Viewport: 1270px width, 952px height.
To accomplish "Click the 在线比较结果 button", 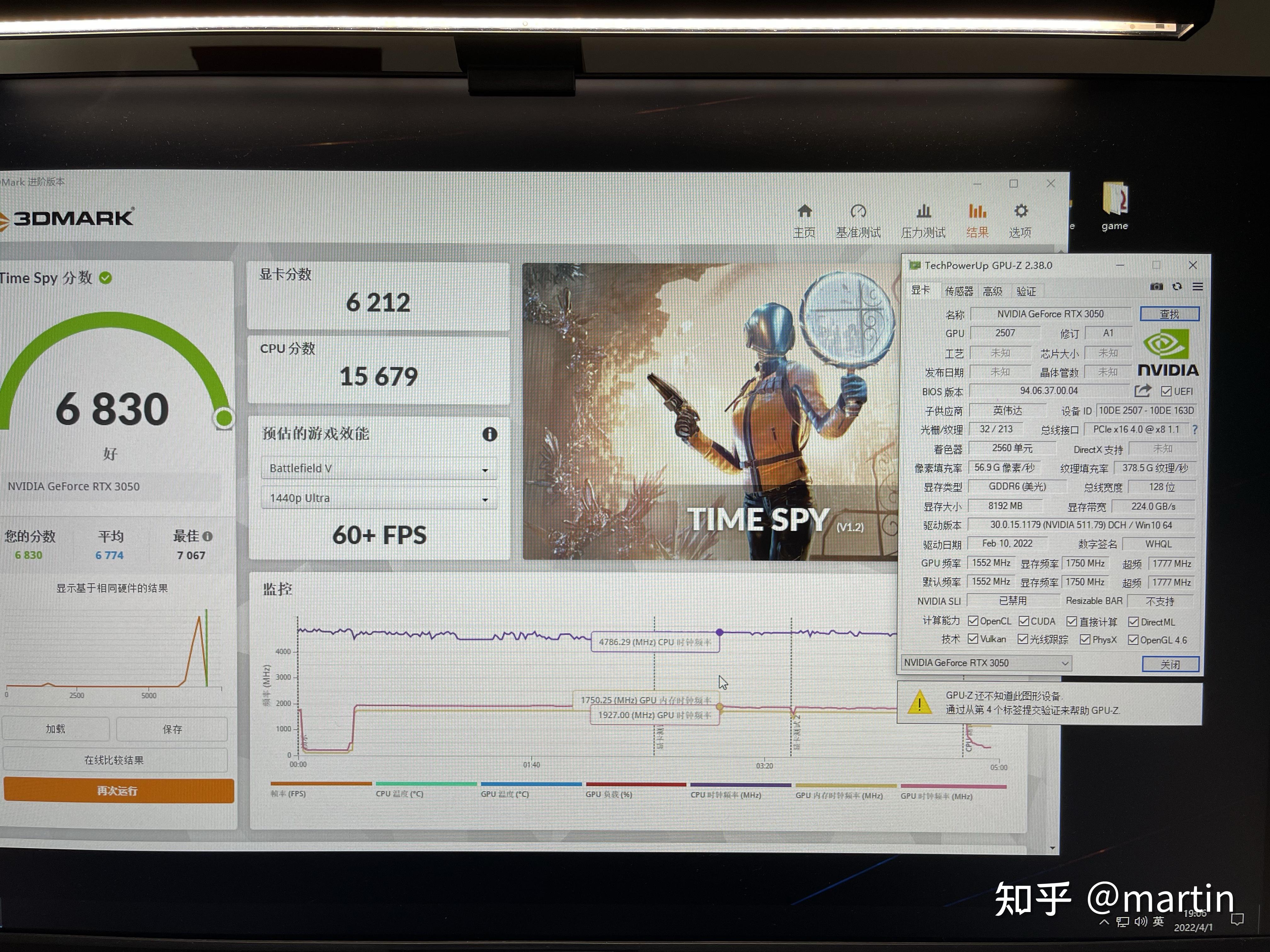I will coord(115,760).
